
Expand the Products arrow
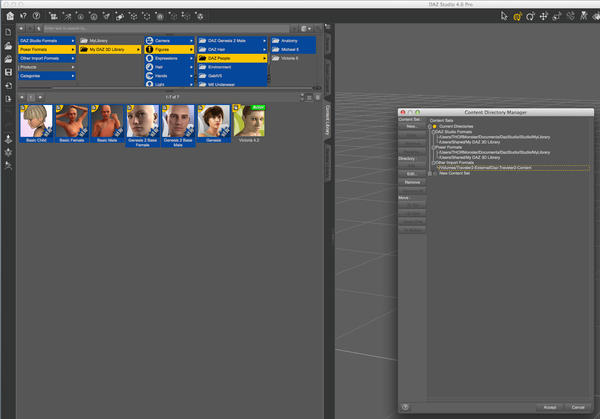coord(73,67)
